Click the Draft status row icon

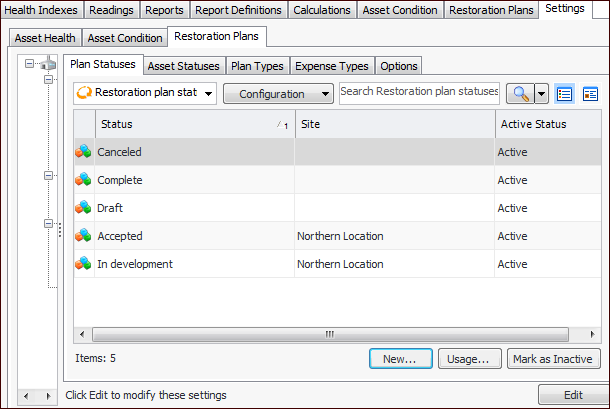[83, 209]
